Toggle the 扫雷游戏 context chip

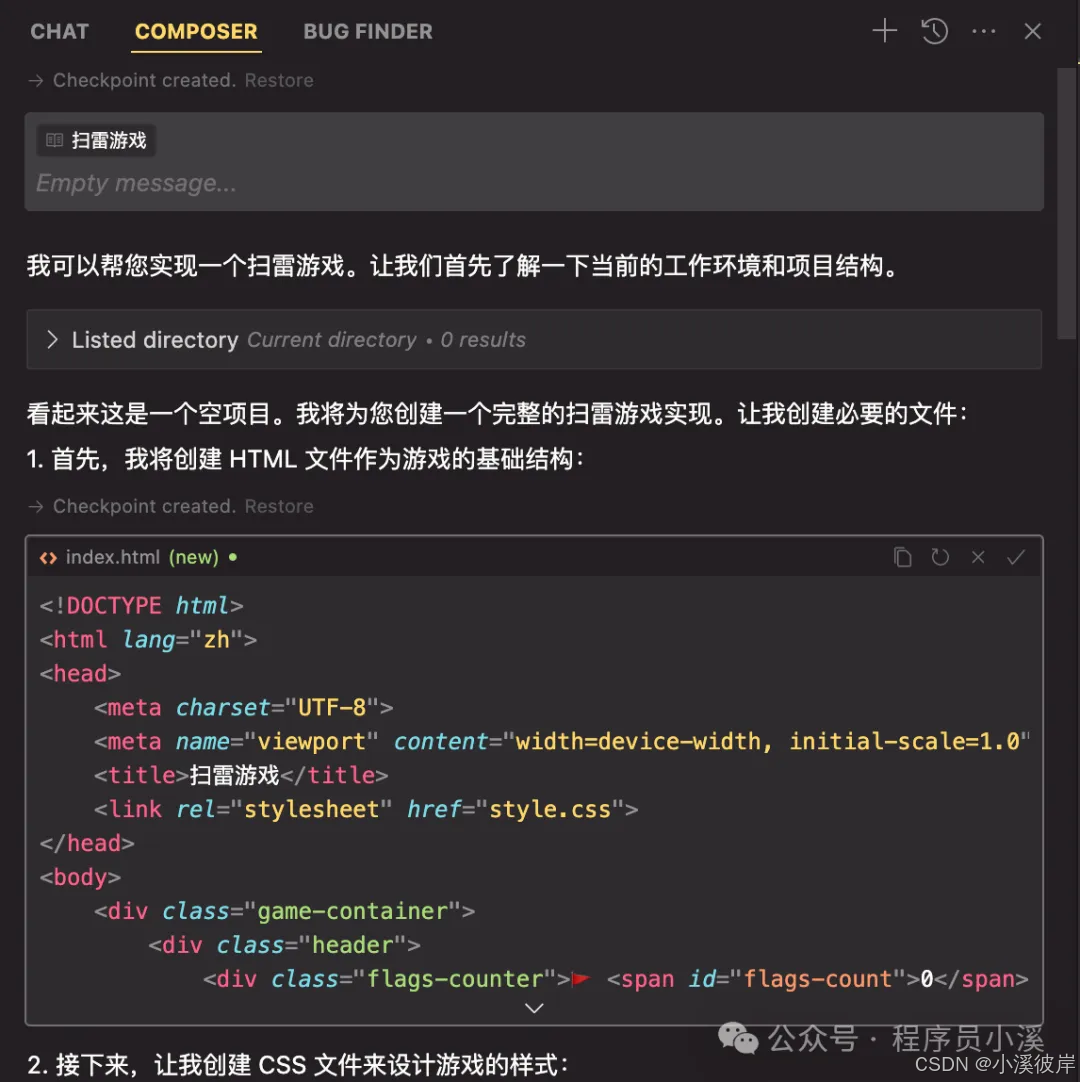coord(95,140)
